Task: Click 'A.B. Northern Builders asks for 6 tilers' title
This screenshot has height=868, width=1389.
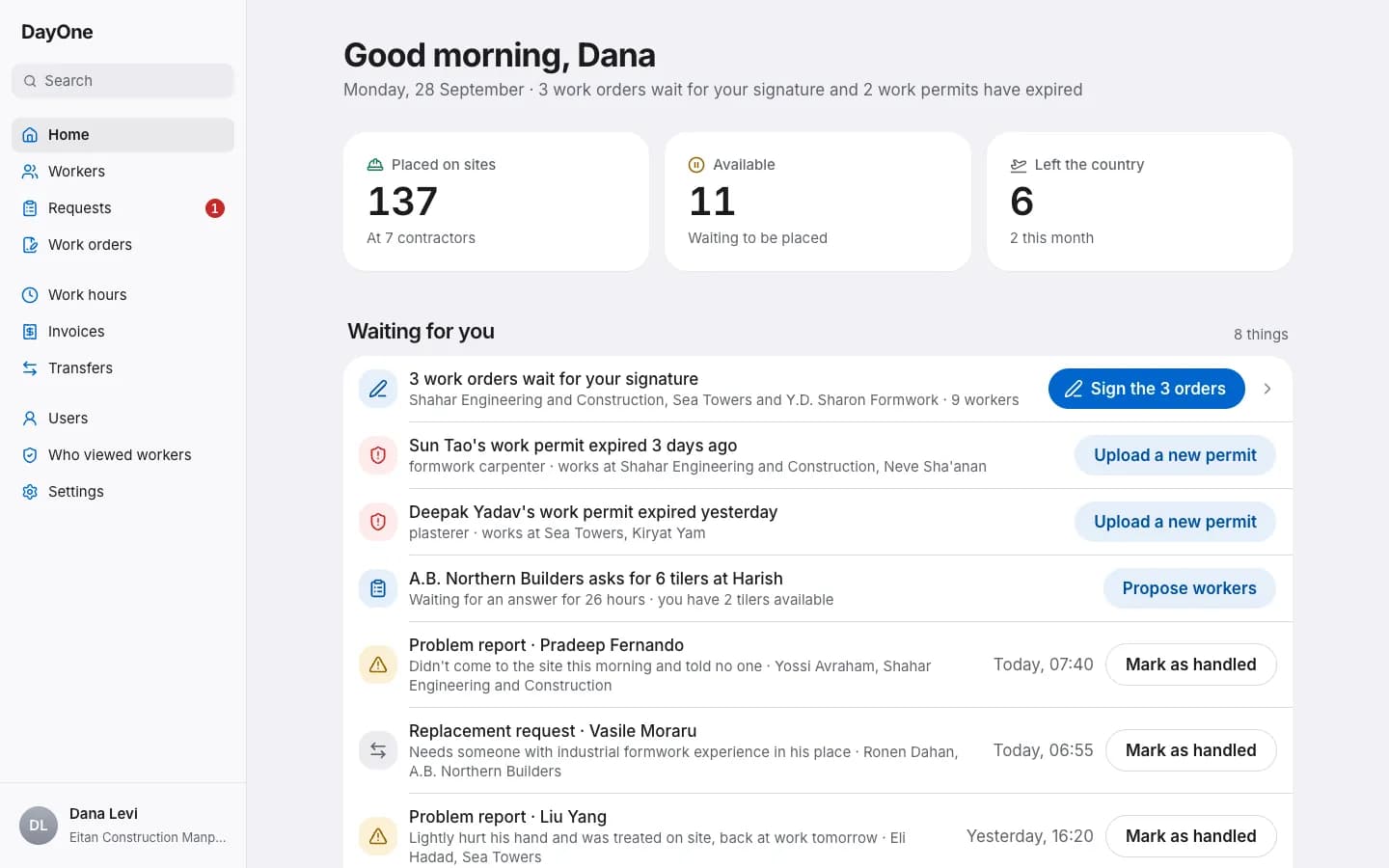Action: (596, 579)
